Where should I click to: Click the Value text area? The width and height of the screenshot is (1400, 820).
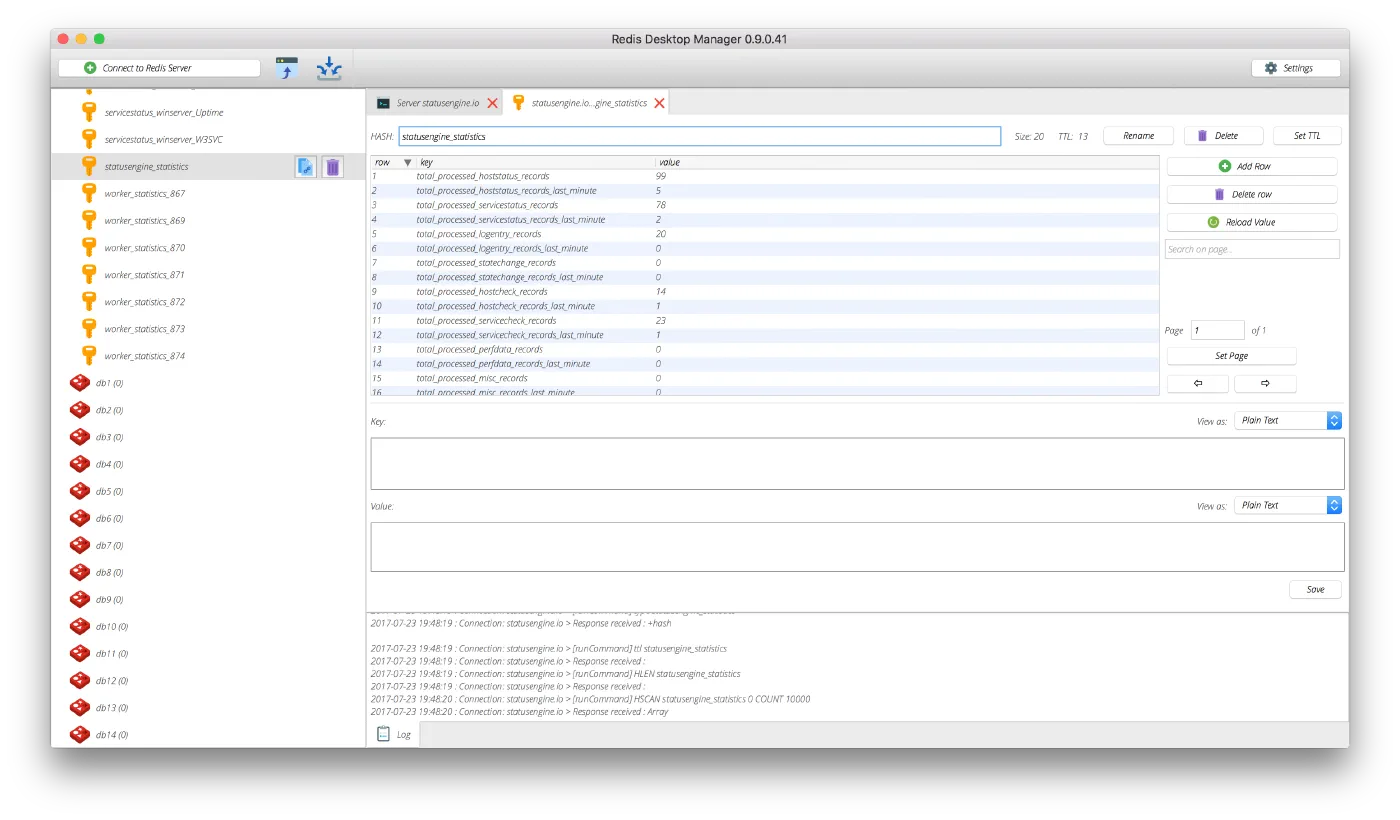[857, 547]
